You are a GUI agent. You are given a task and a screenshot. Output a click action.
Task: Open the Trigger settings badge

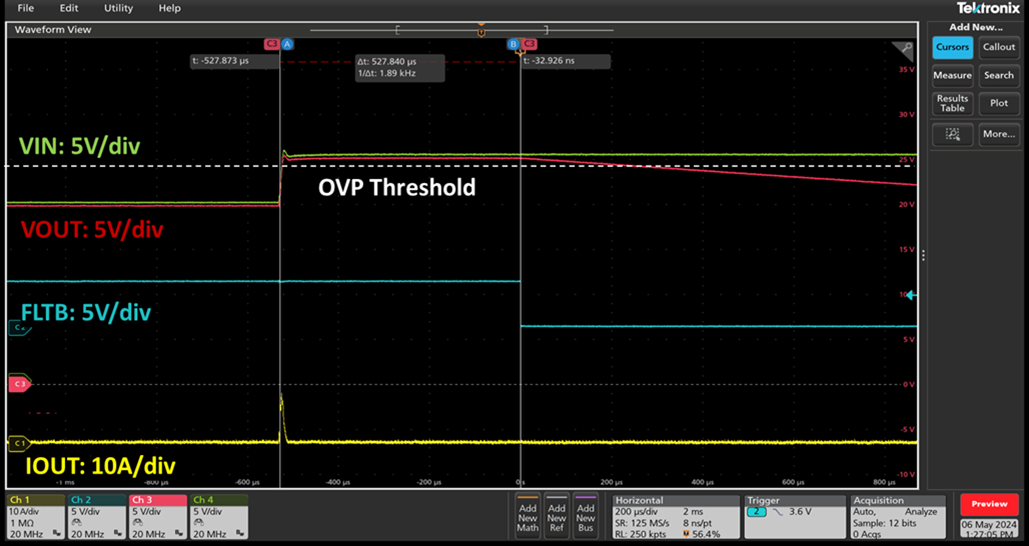point(794,514)
